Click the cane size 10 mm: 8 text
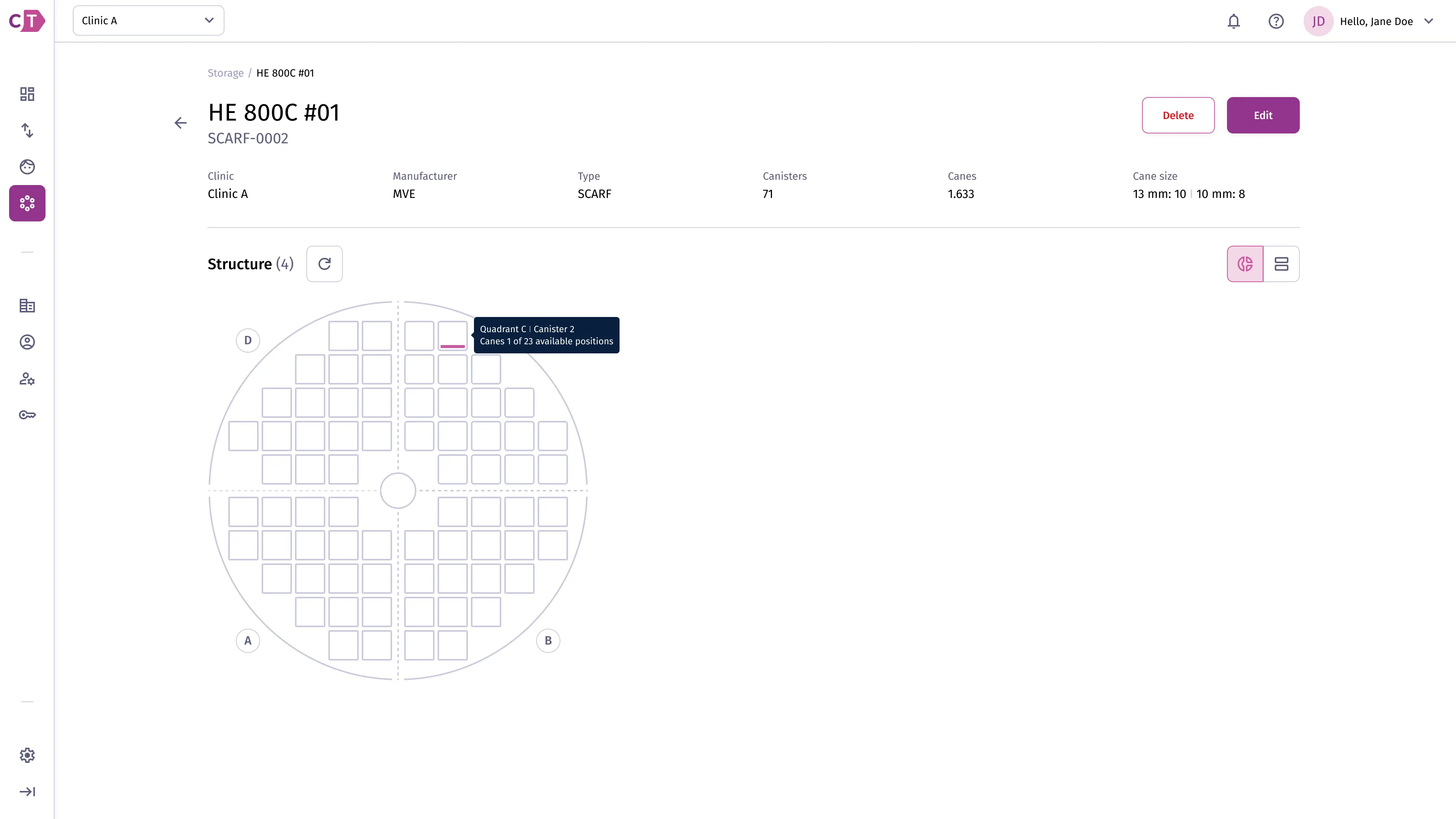This screenshot has width=1456, height=819. tap(1220, 194)
